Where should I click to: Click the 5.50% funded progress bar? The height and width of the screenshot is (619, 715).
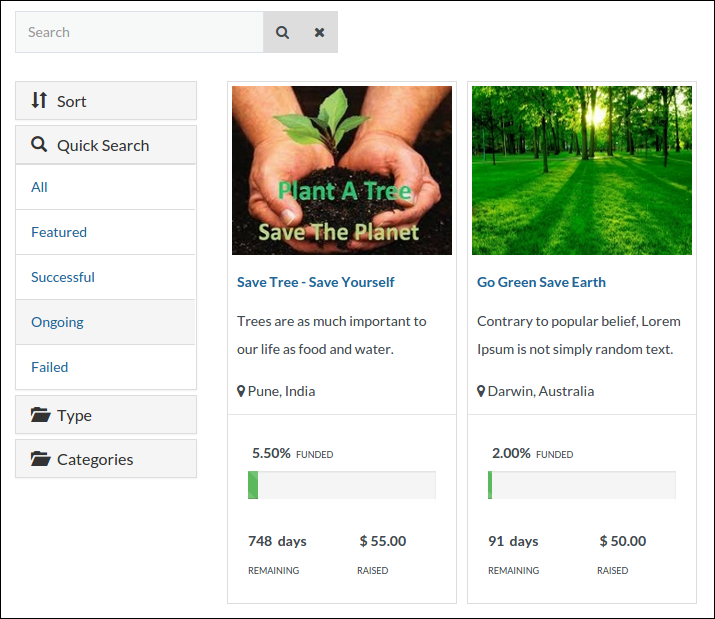coord(341,485)
